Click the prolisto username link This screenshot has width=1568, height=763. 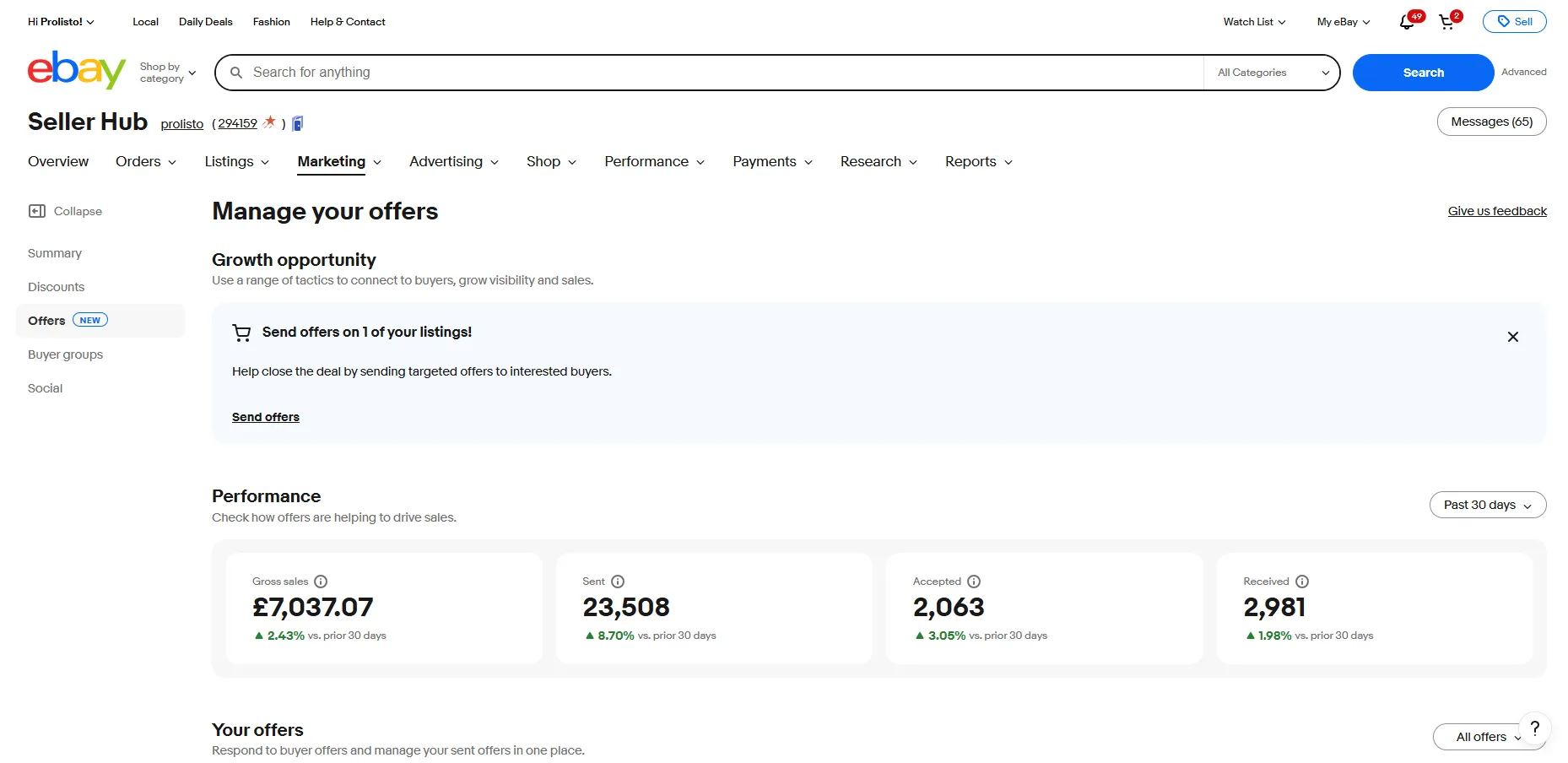click(182, 124)
